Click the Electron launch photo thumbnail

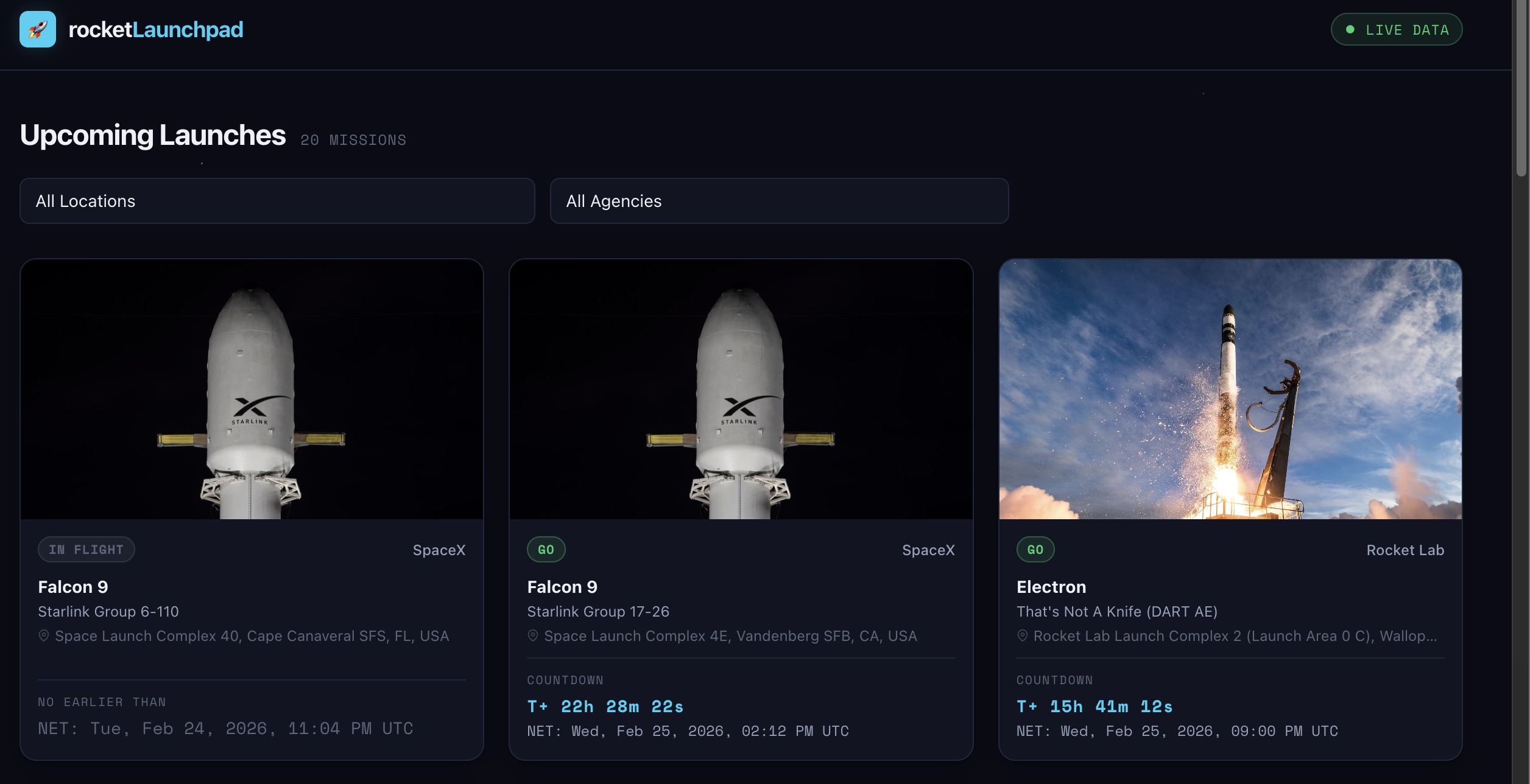pos(1230,390)
